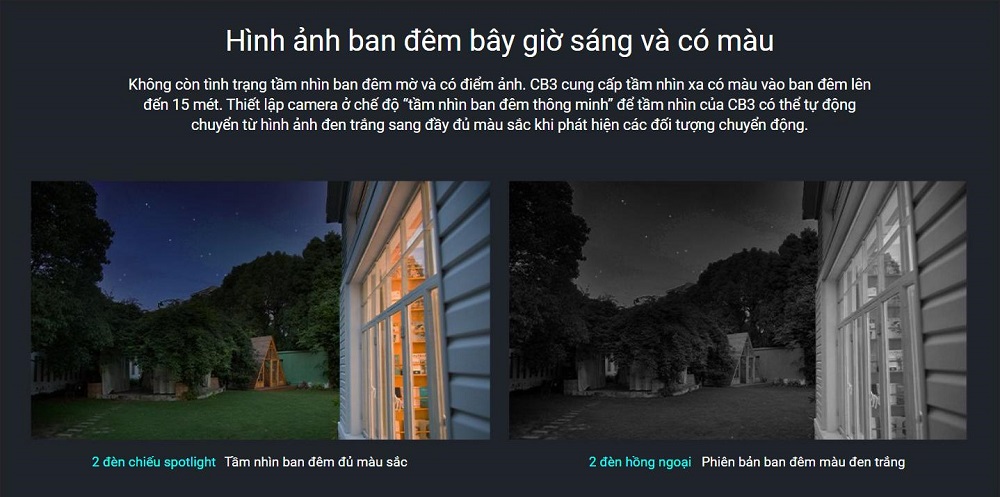Click the grey A-frame hut in the monochrome image
Viewport: 1000px width, 497px height.
[x=745, y=359]
